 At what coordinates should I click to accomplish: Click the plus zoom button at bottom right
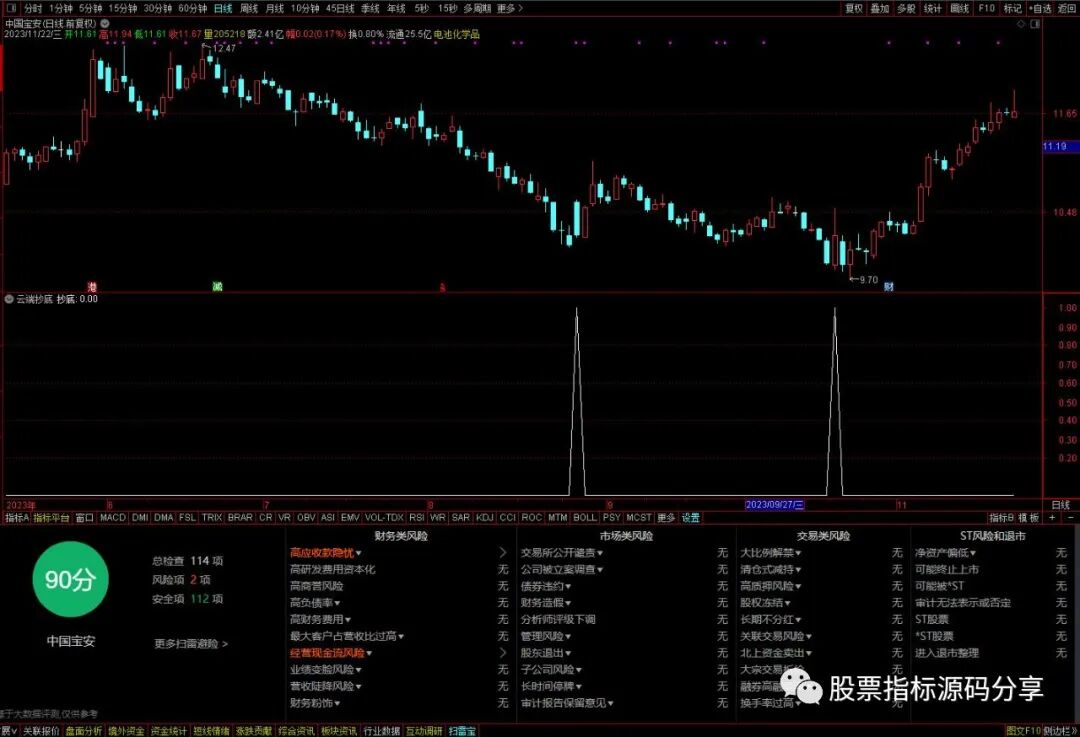point(1052,517)
